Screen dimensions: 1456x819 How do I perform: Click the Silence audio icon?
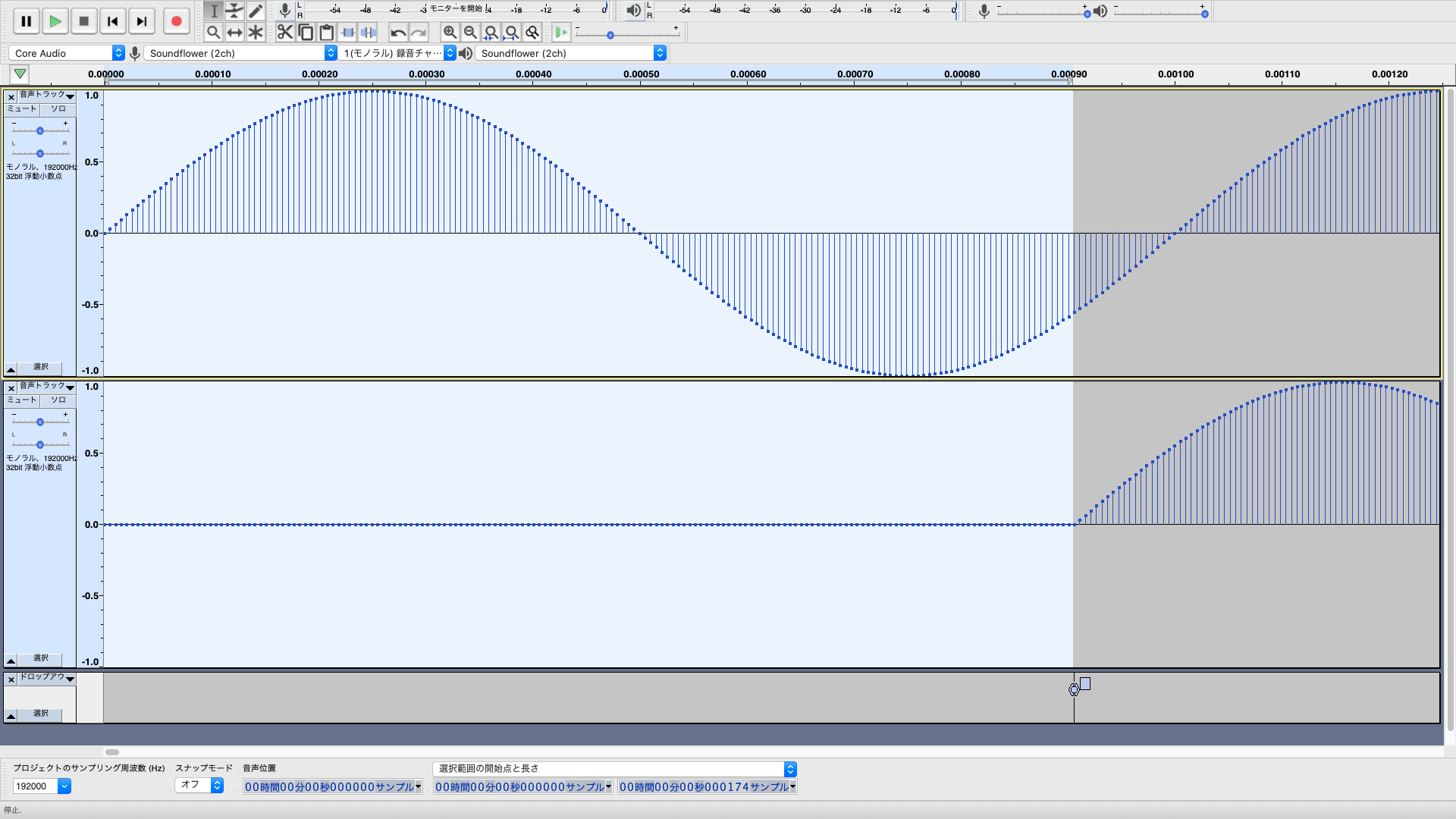pyautogui.click(x=369, y=32)
